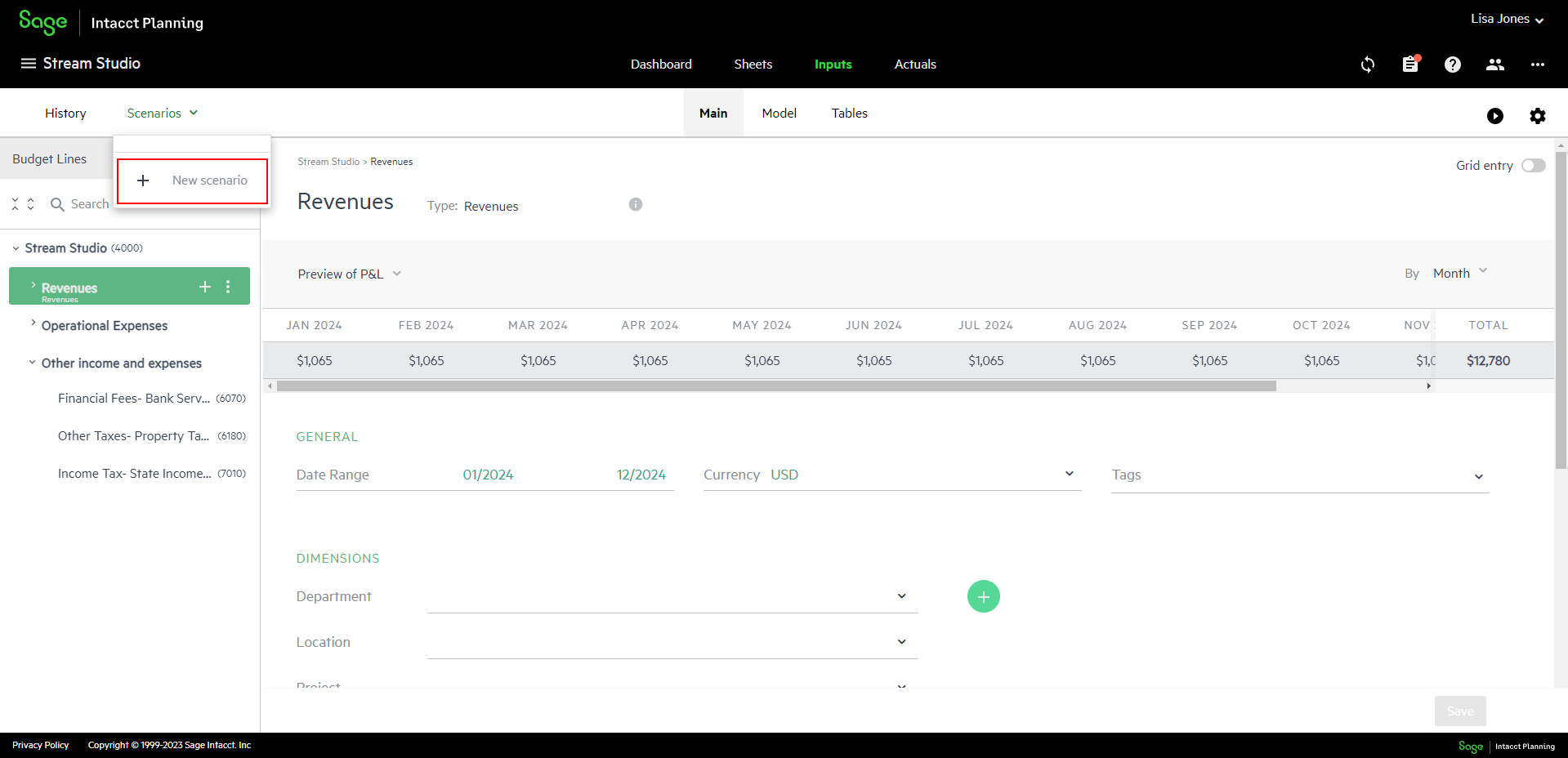Screen dimensions: 1568x758
Task: Switch to the Tables tab
Action: tap(850, 114)
